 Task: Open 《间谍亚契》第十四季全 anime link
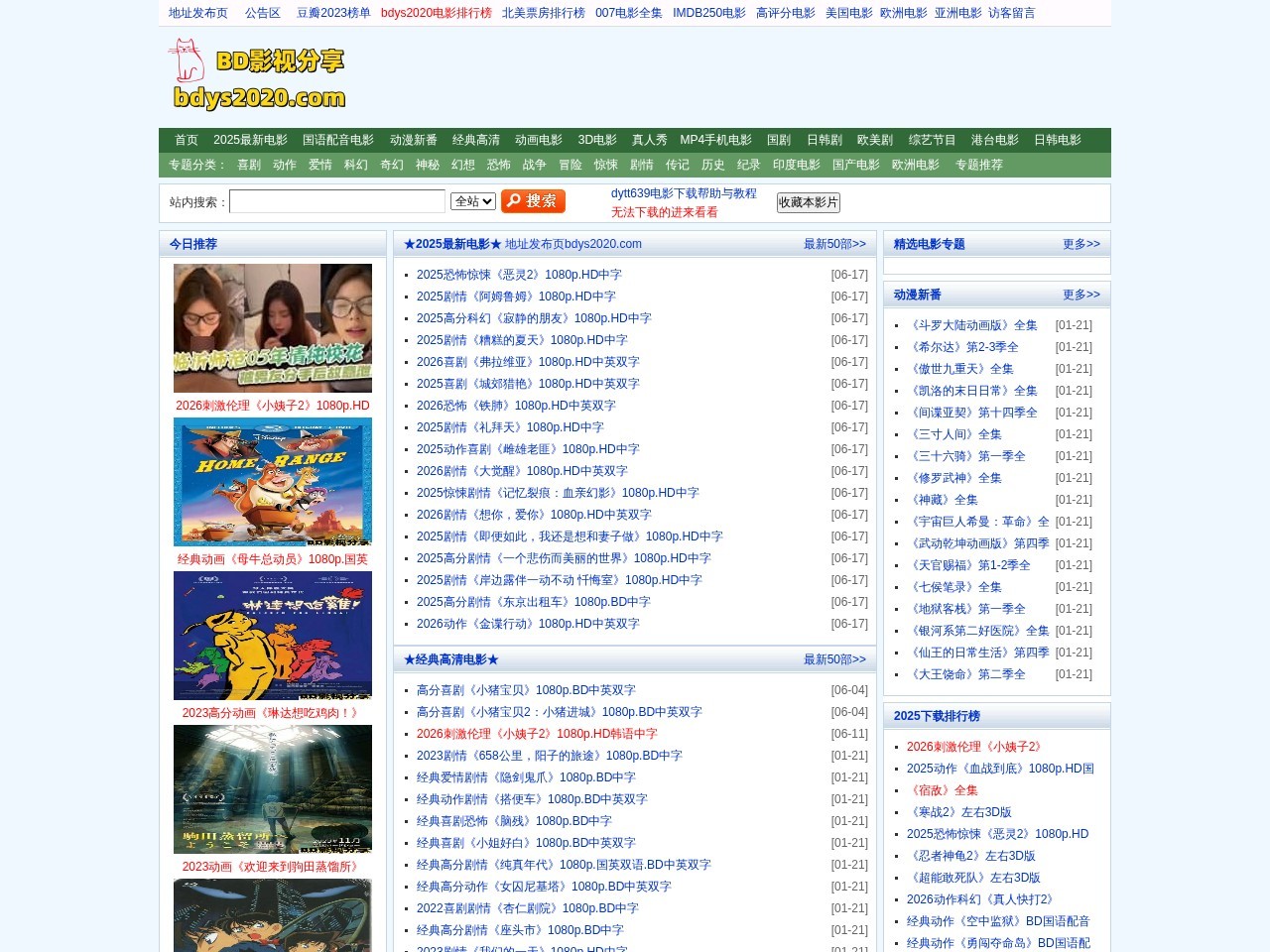(972, 413)
